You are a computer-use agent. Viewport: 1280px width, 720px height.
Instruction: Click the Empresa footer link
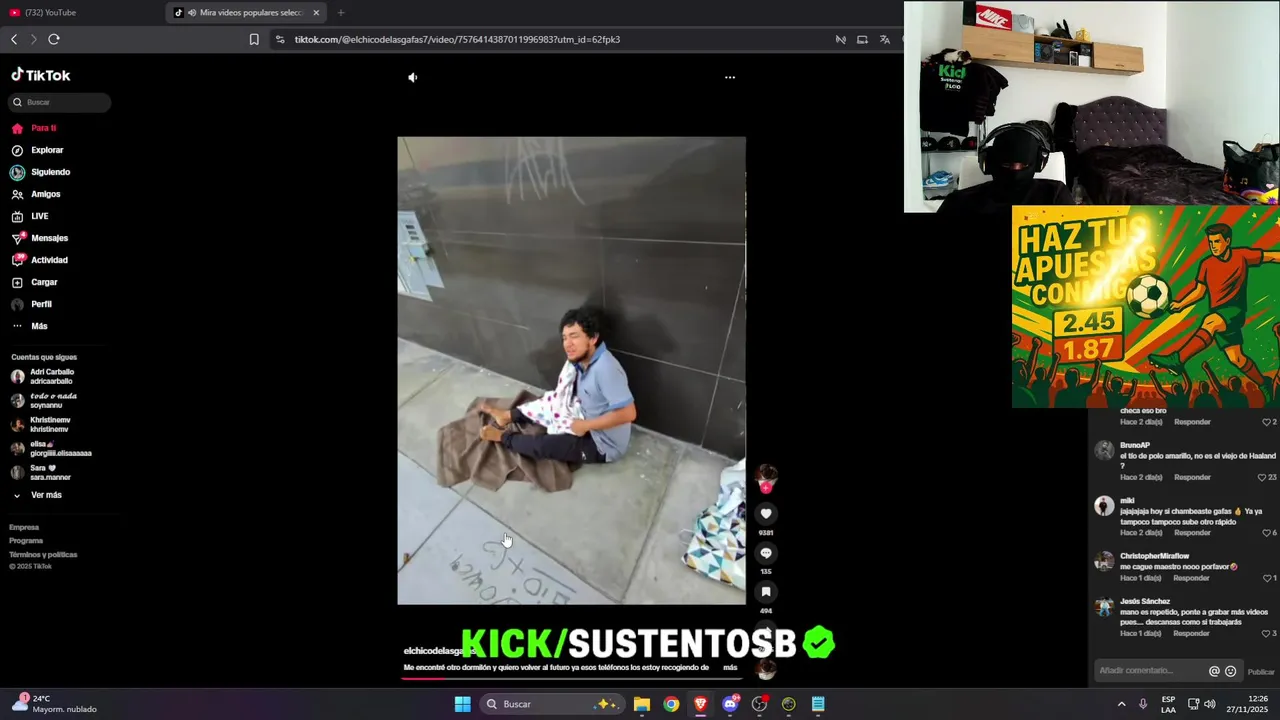24,527
